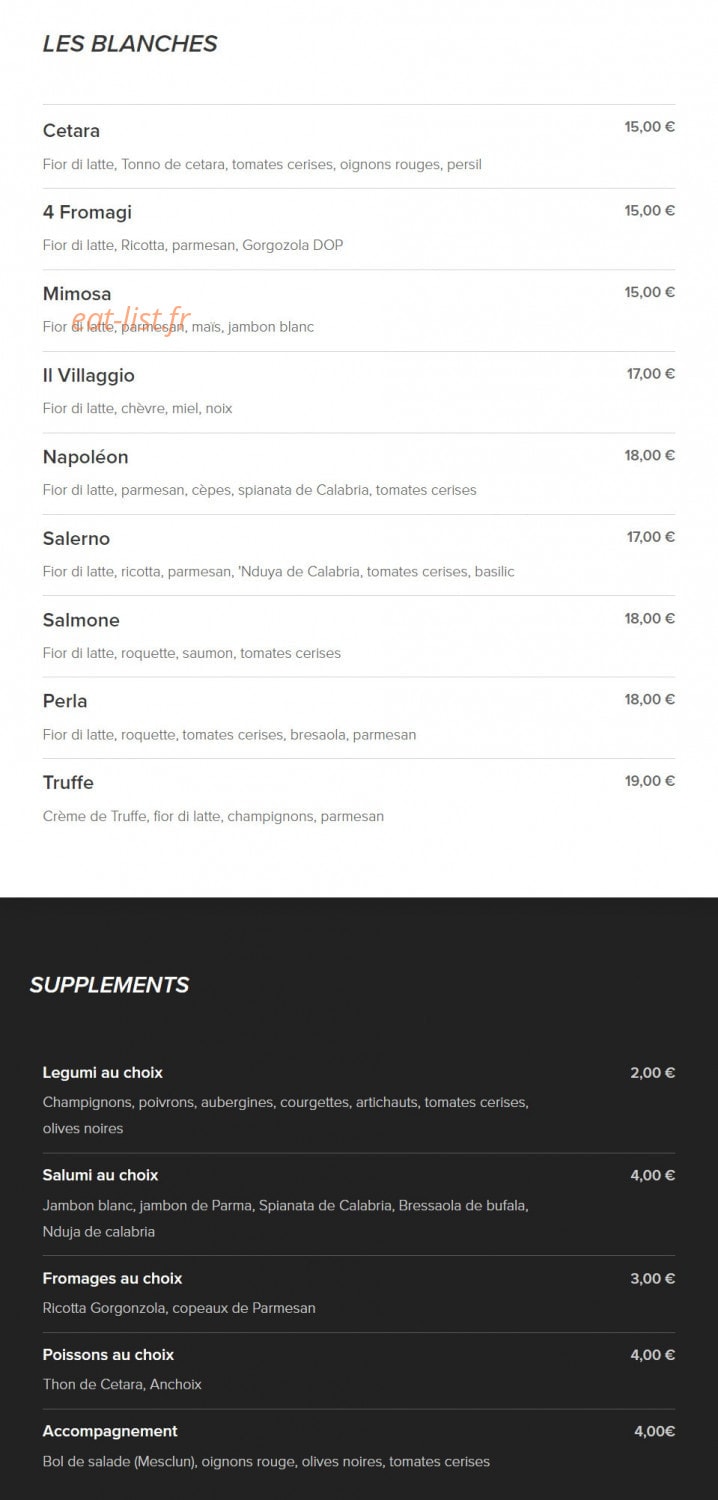This screenshot has width=718, height=1500.
Task: Click the SUPPLEMENTS section heading
Action: coord(109,985)
